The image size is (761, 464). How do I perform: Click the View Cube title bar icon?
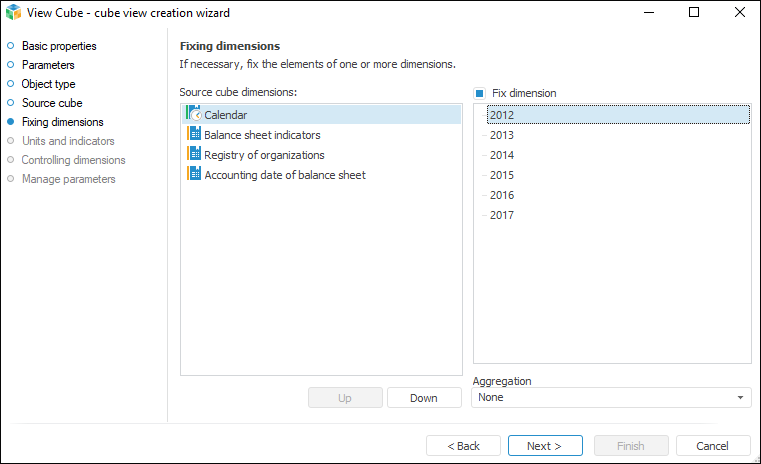[13, 13]
